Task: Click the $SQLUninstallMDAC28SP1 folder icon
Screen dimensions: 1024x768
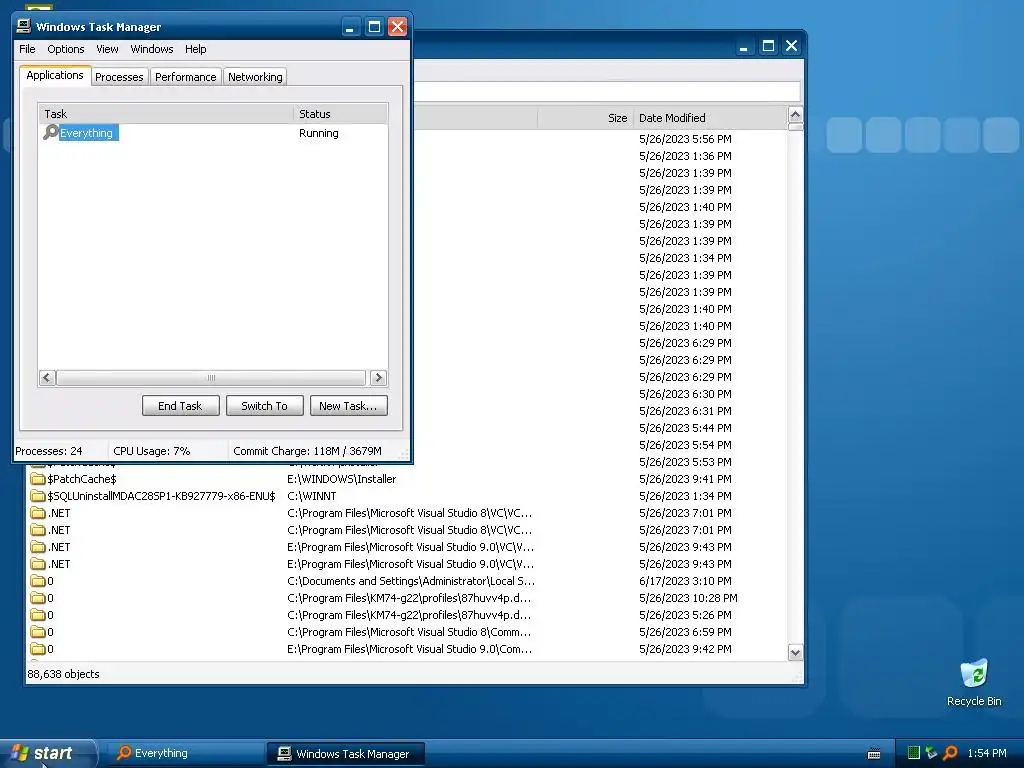Action: [38, 496]
